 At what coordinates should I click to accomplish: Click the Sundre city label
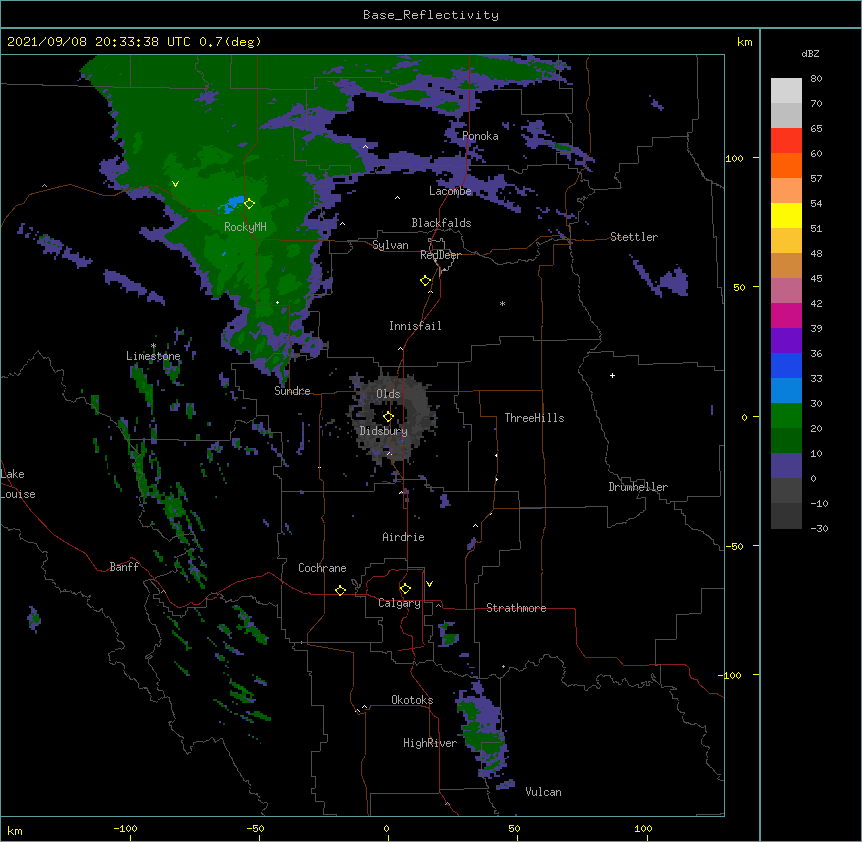292,391
